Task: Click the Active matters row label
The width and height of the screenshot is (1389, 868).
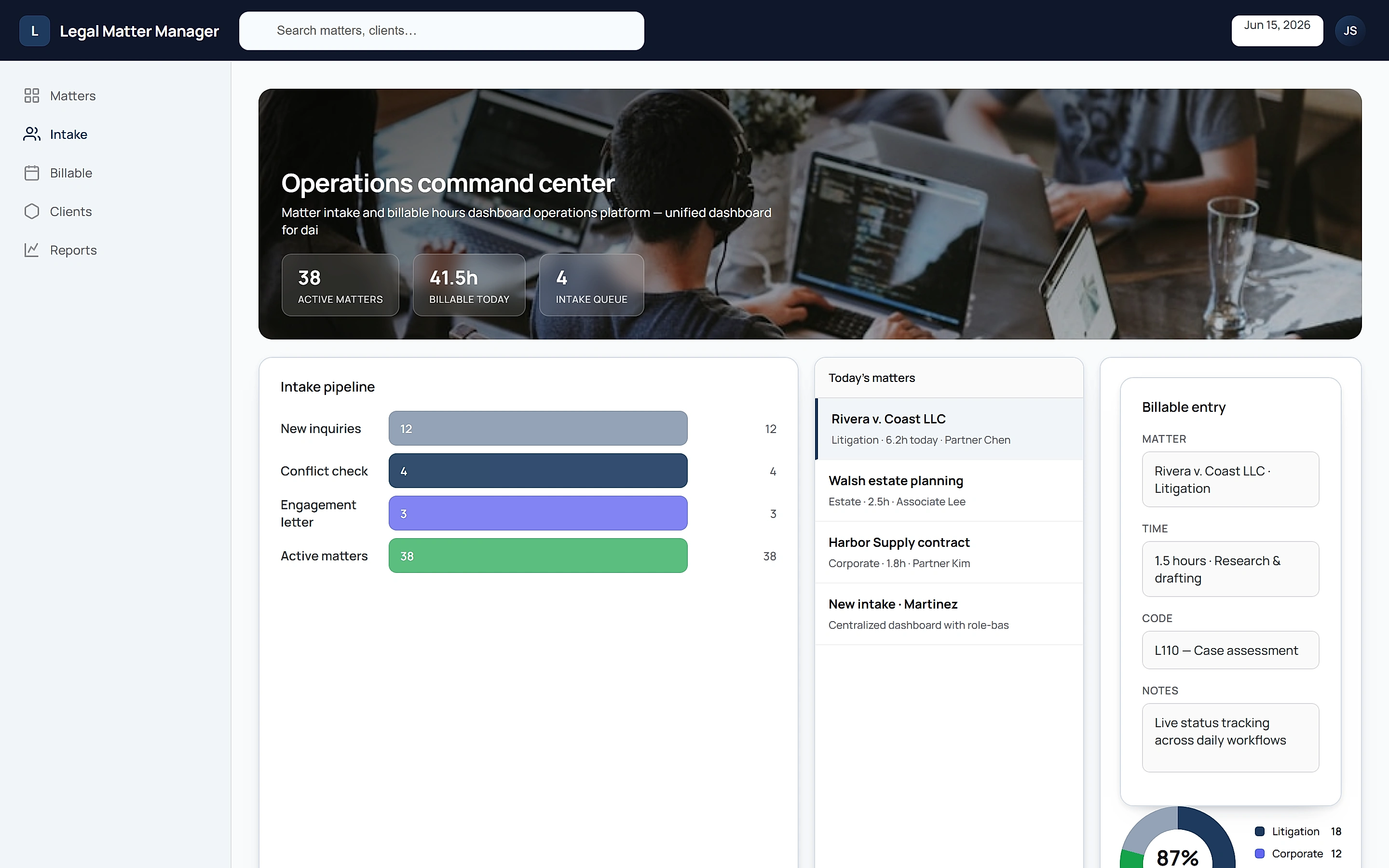Action: click(324, 556)
